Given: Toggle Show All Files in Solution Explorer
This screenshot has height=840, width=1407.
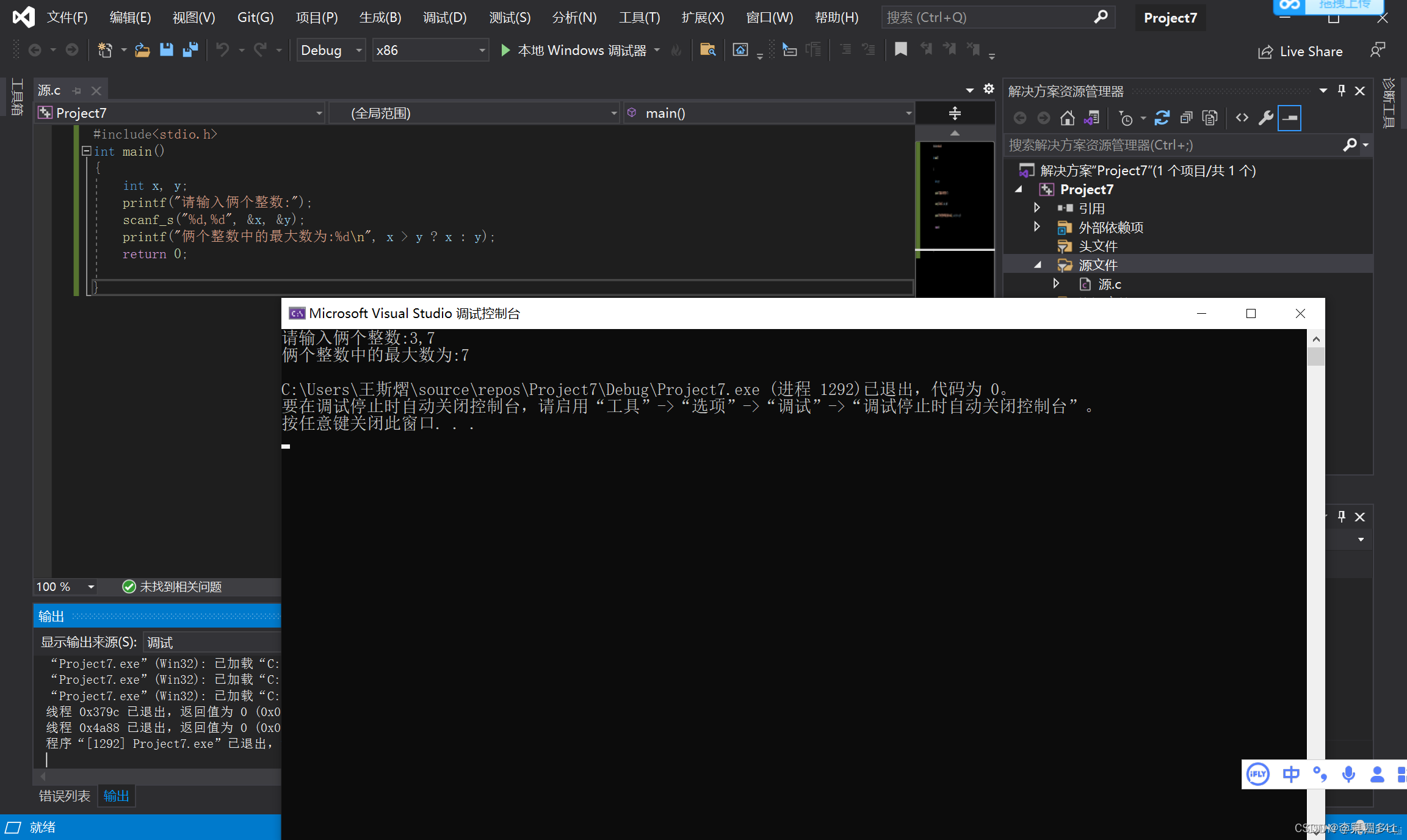Looking at the screenshot, I should [1210, 118].
